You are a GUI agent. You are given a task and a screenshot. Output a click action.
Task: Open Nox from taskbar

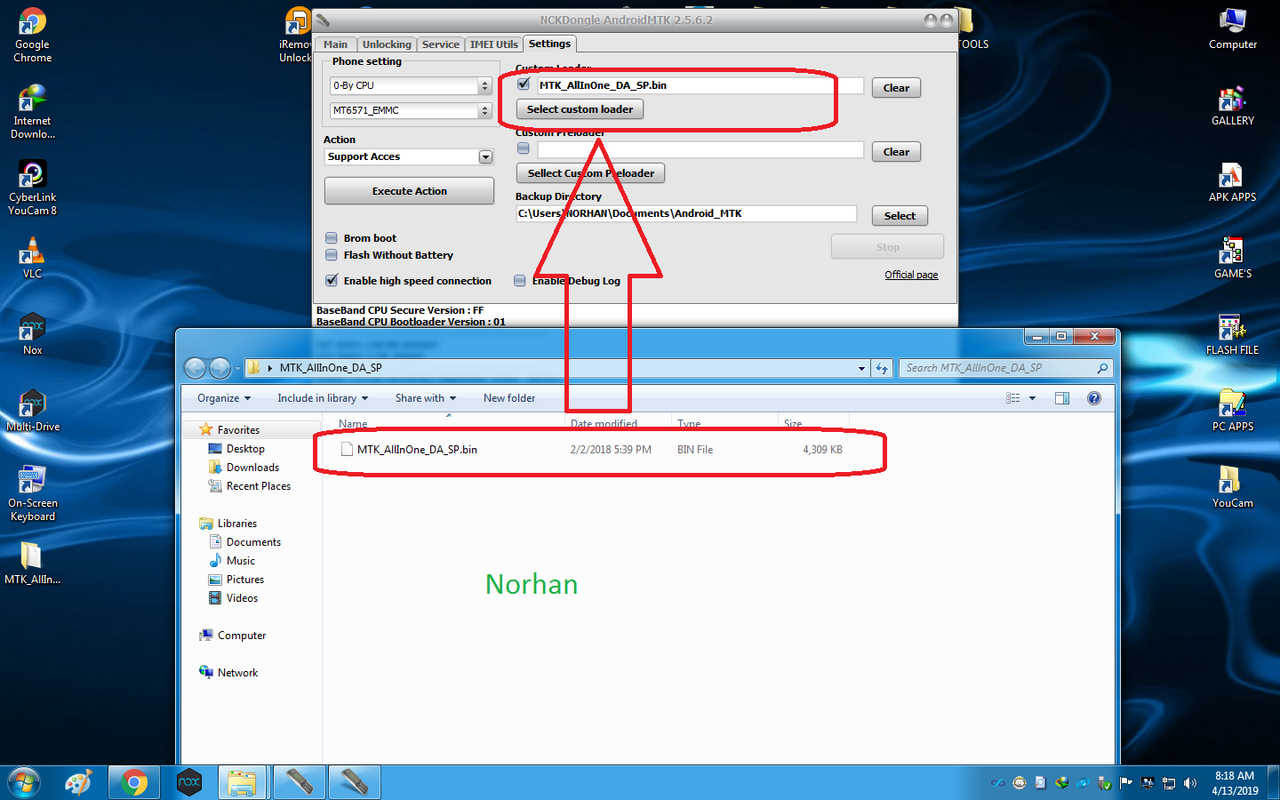189,782
